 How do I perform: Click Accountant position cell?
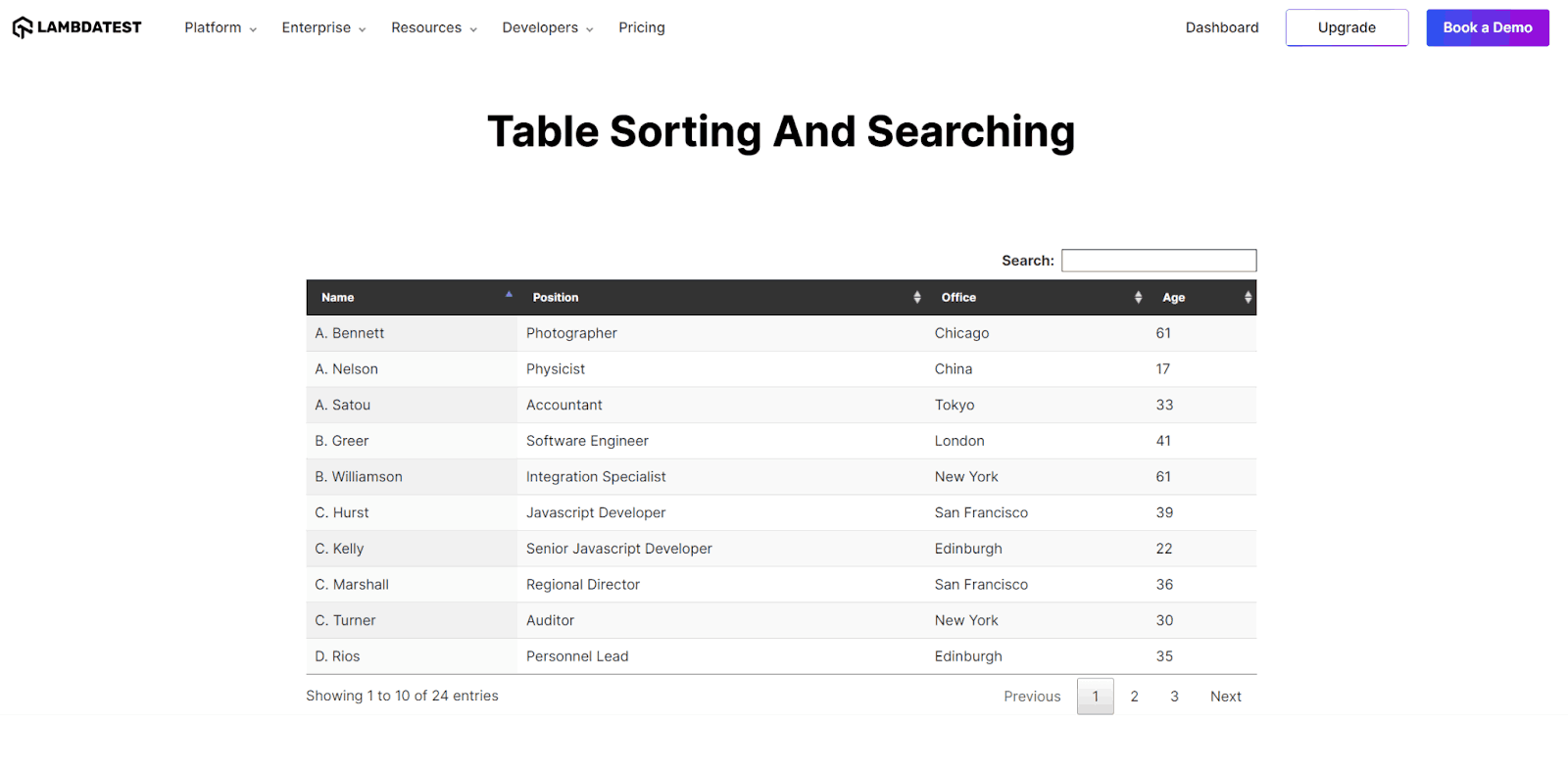pyautogui.click(x=721, y=405)
